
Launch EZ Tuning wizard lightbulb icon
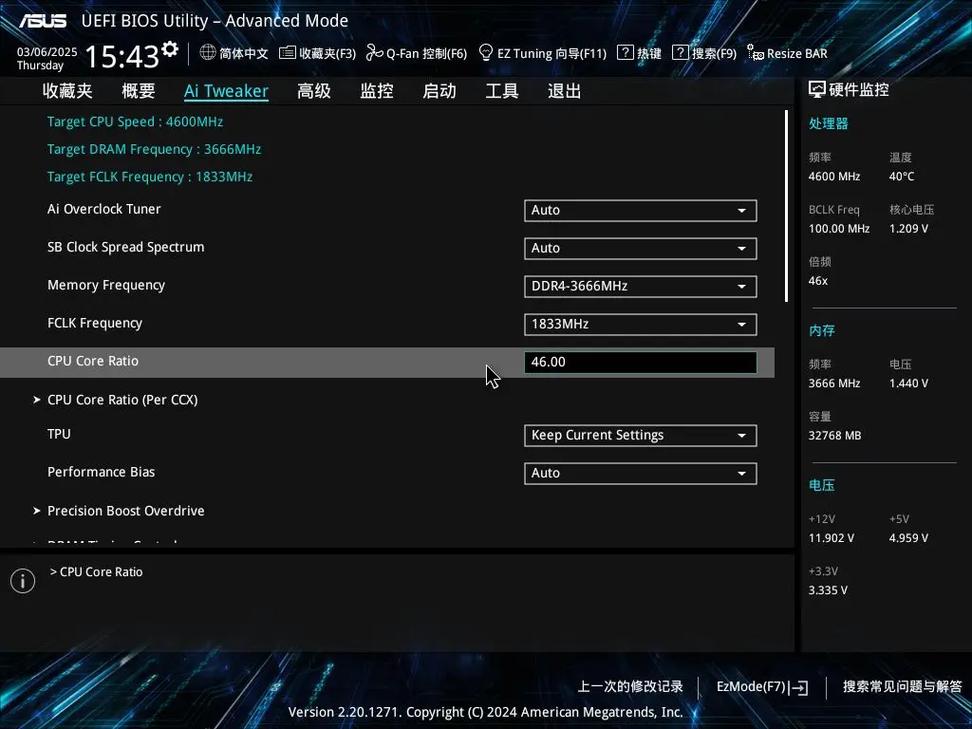tap(486, 53)
